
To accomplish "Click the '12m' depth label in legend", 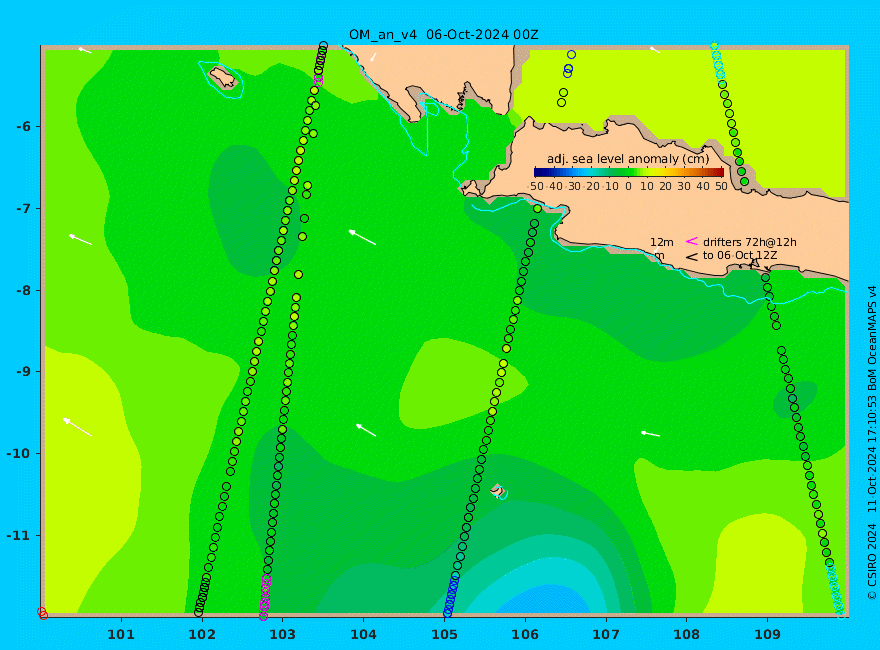I will click(662, 242).
